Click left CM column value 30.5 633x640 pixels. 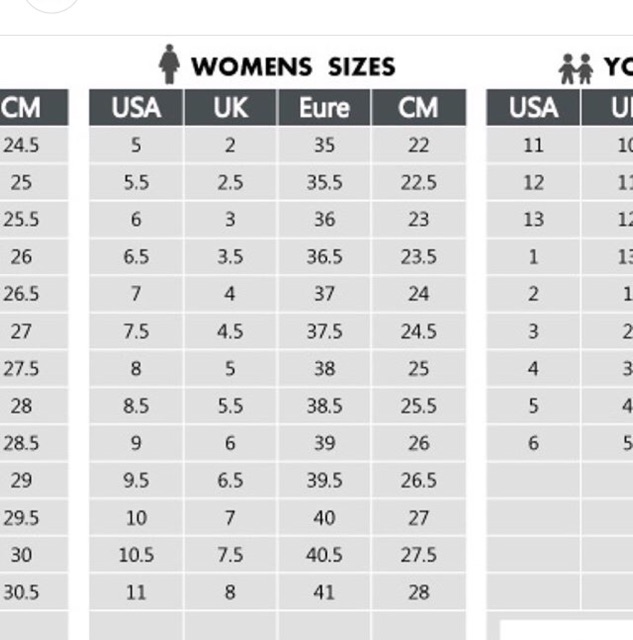(21, 592)
